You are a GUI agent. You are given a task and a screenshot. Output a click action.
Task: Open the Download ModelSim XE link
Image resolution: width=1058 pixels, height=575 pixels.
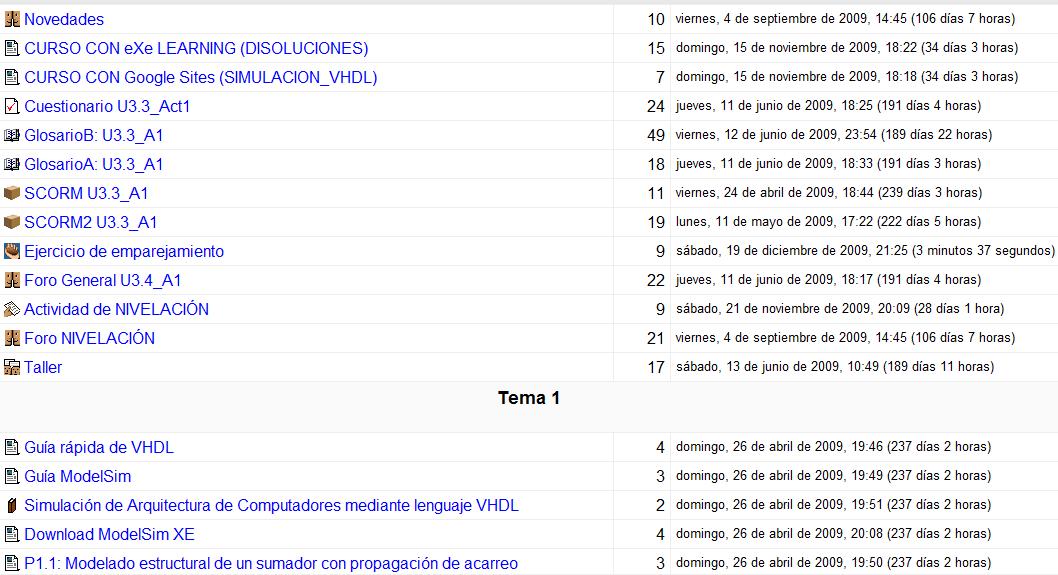tap(103, 534)
